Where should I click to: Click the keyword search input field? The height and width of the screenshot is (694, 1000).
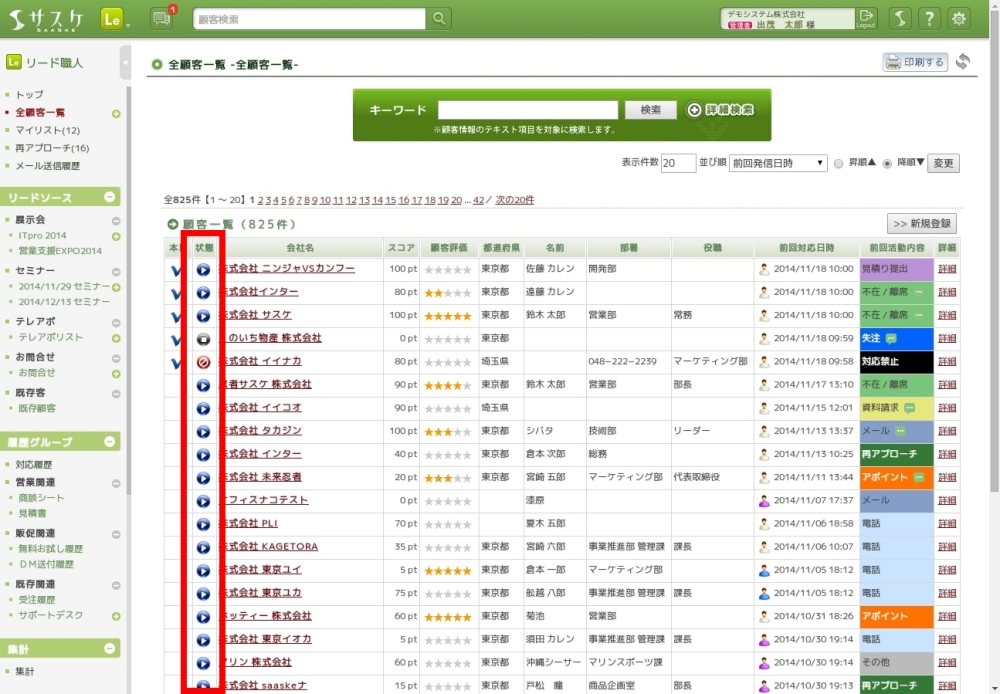pyautogui.click(x=527, y=110)
